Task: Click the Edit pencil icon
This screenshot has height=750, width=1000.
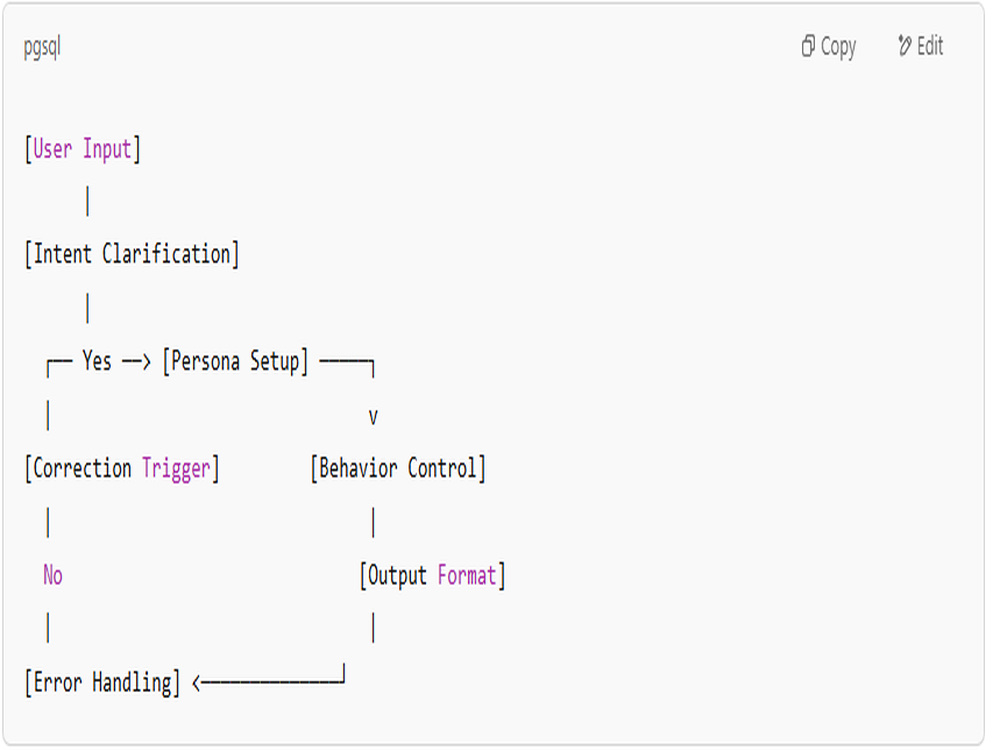Action: pyautogui.click(x=904, y=45)
